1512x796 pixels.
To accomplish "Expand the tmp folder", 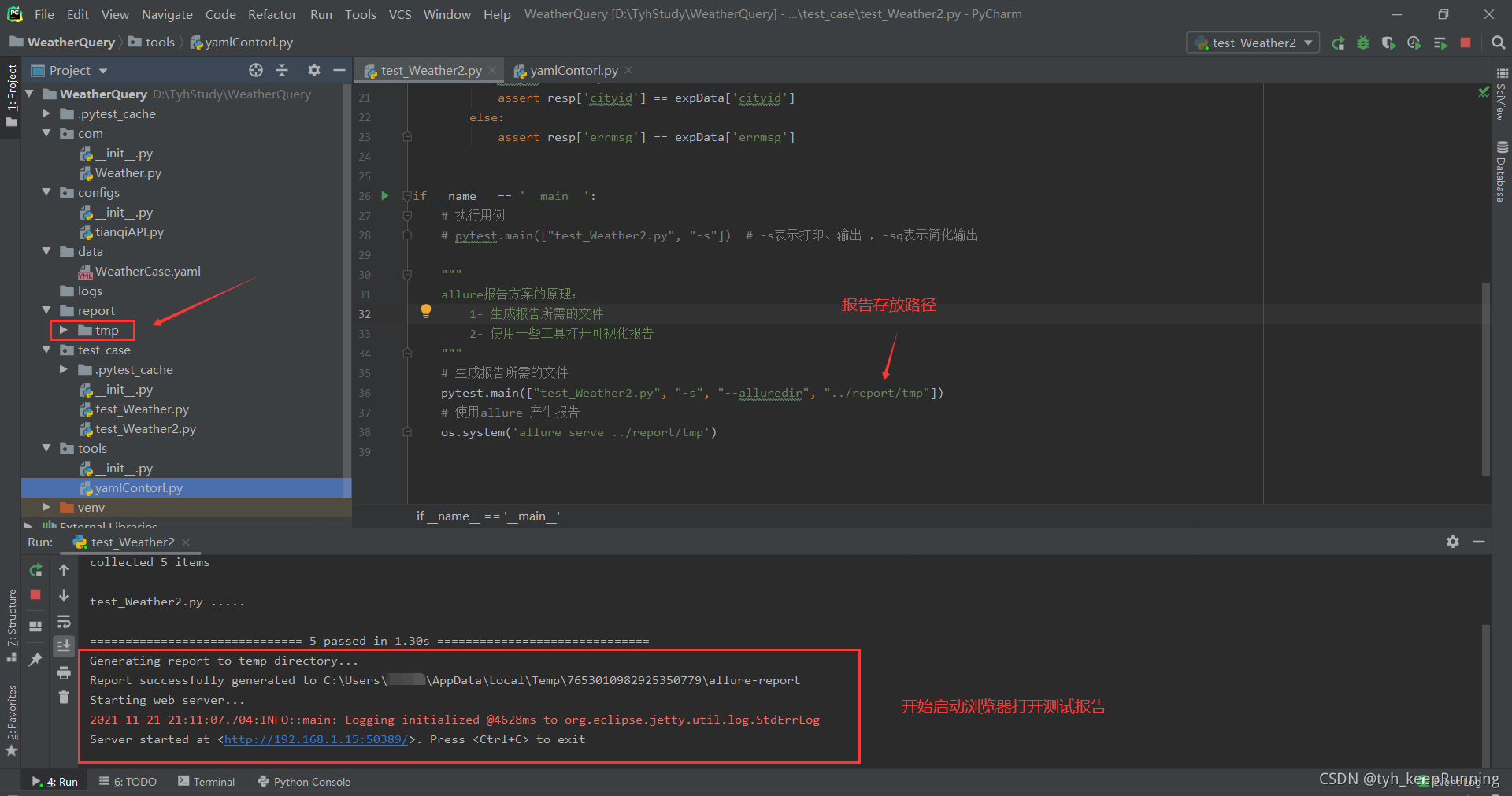I will click(x=64, y=330).
